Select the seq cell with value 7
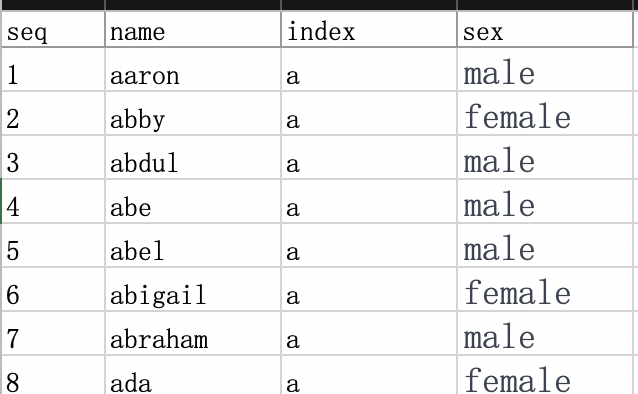Screen dimensions: 638x394 pos(53,333)
